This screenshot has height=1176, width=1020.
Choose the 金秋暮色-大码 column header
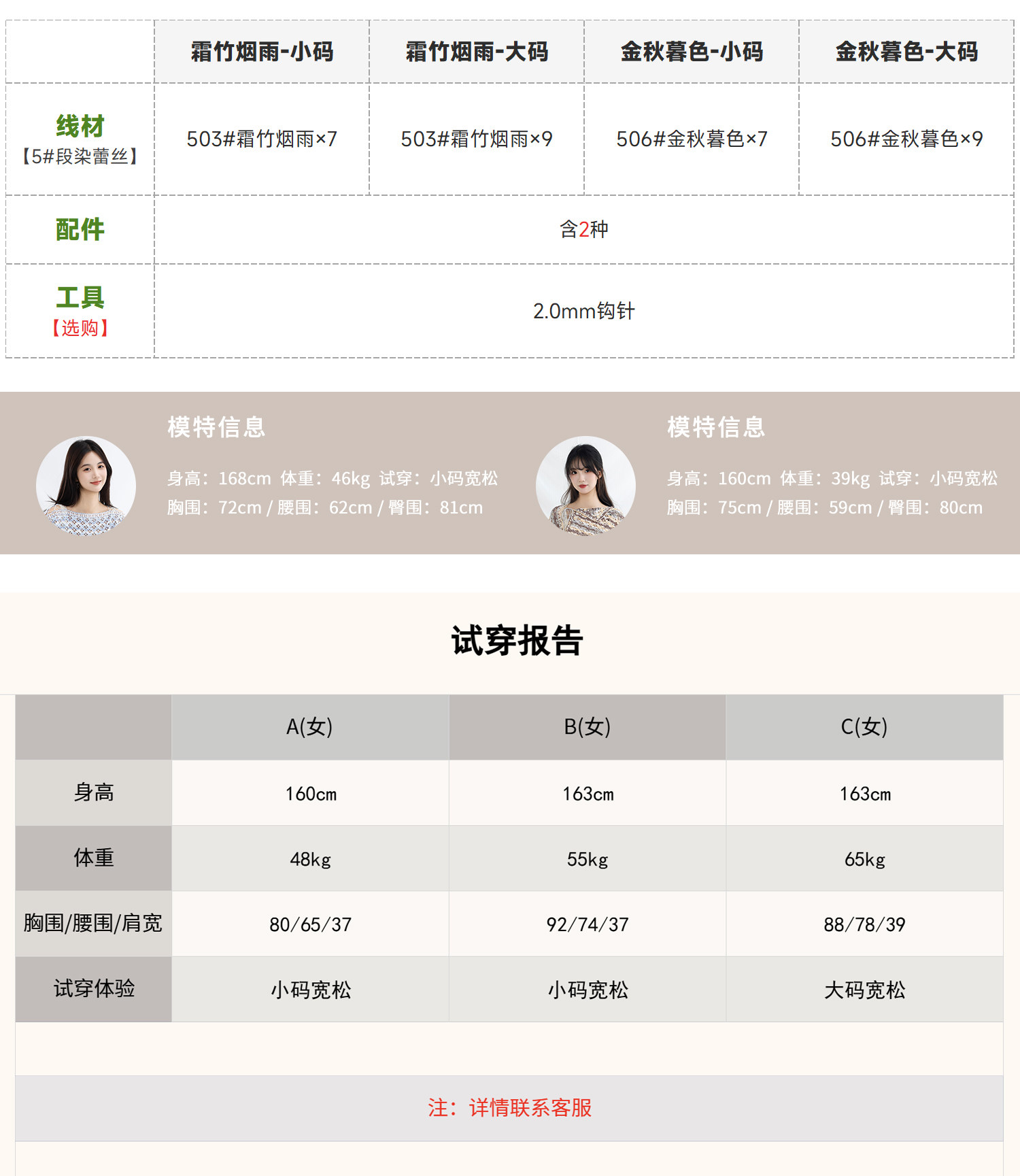906,52
